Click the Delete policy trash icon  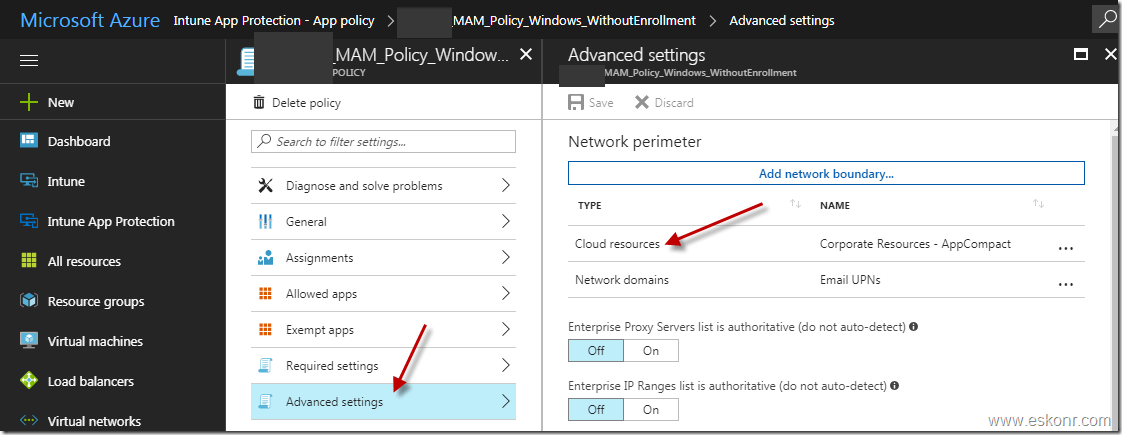[x=259, y=102]
